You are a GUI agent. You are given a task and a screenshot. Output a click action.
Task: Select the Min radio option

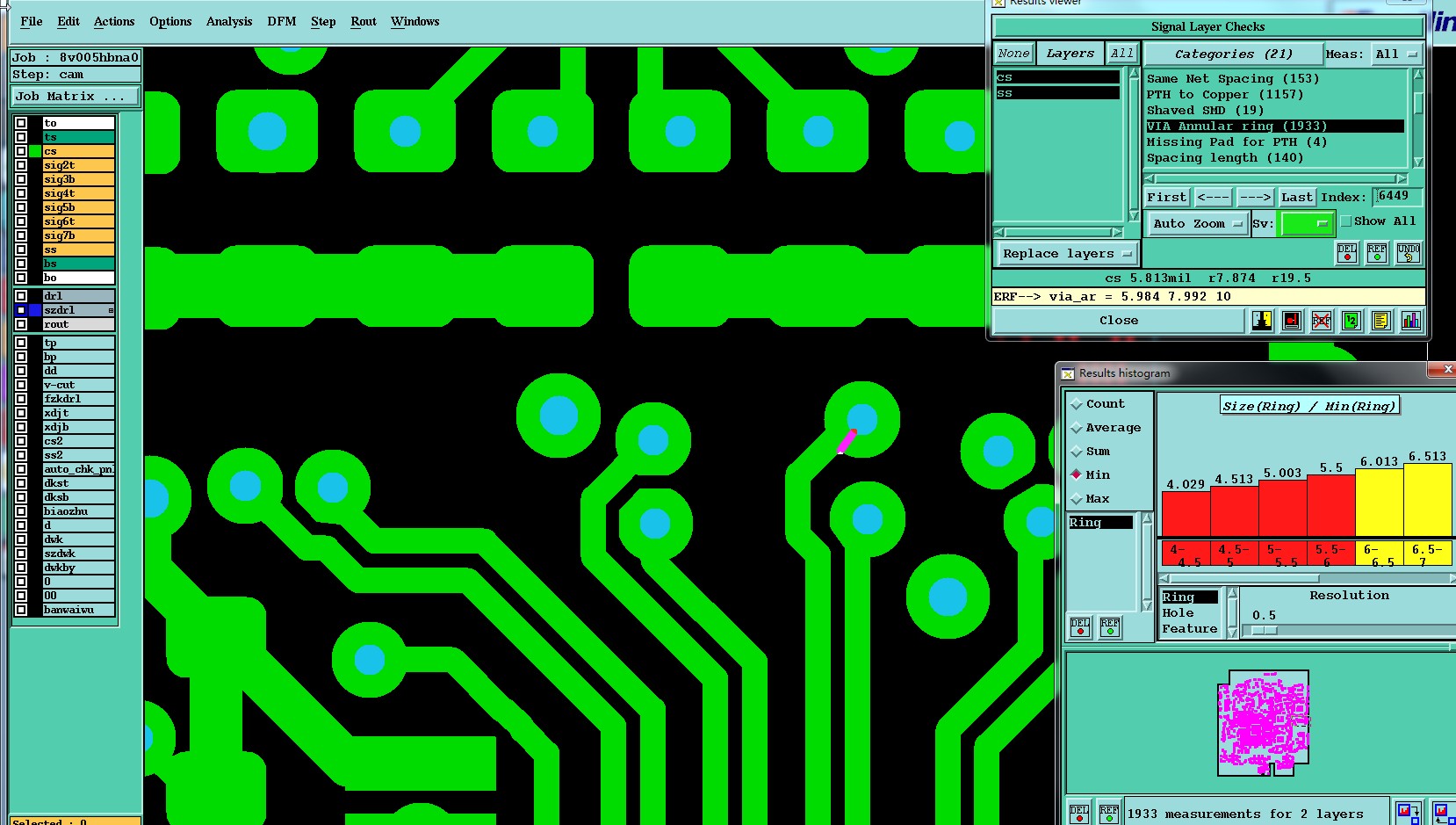(1077, 475)
